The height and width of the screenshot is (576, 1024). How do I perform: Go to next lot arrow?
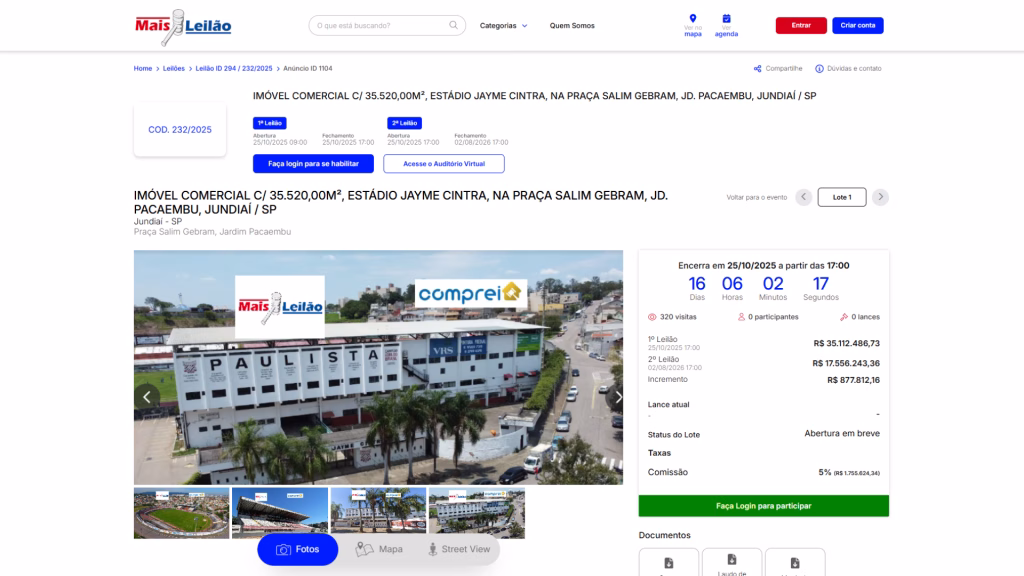(x=880, y=197)
